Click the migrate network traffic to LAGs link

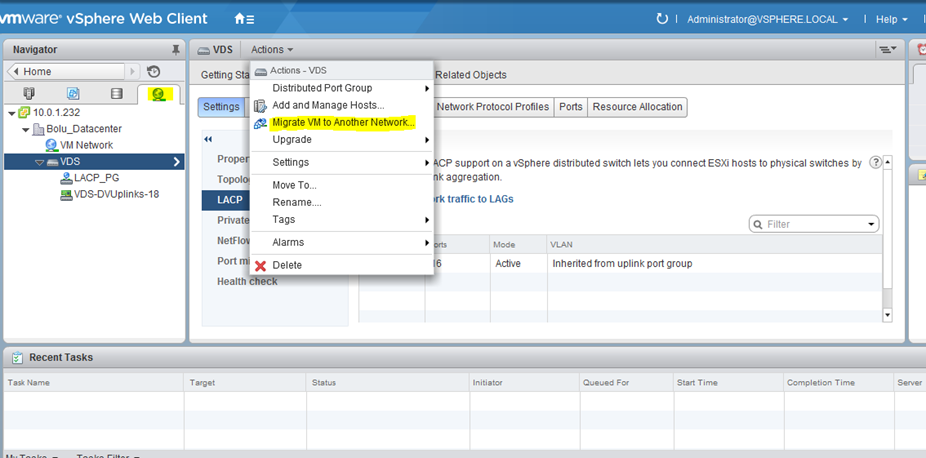(x=473, y=199)
